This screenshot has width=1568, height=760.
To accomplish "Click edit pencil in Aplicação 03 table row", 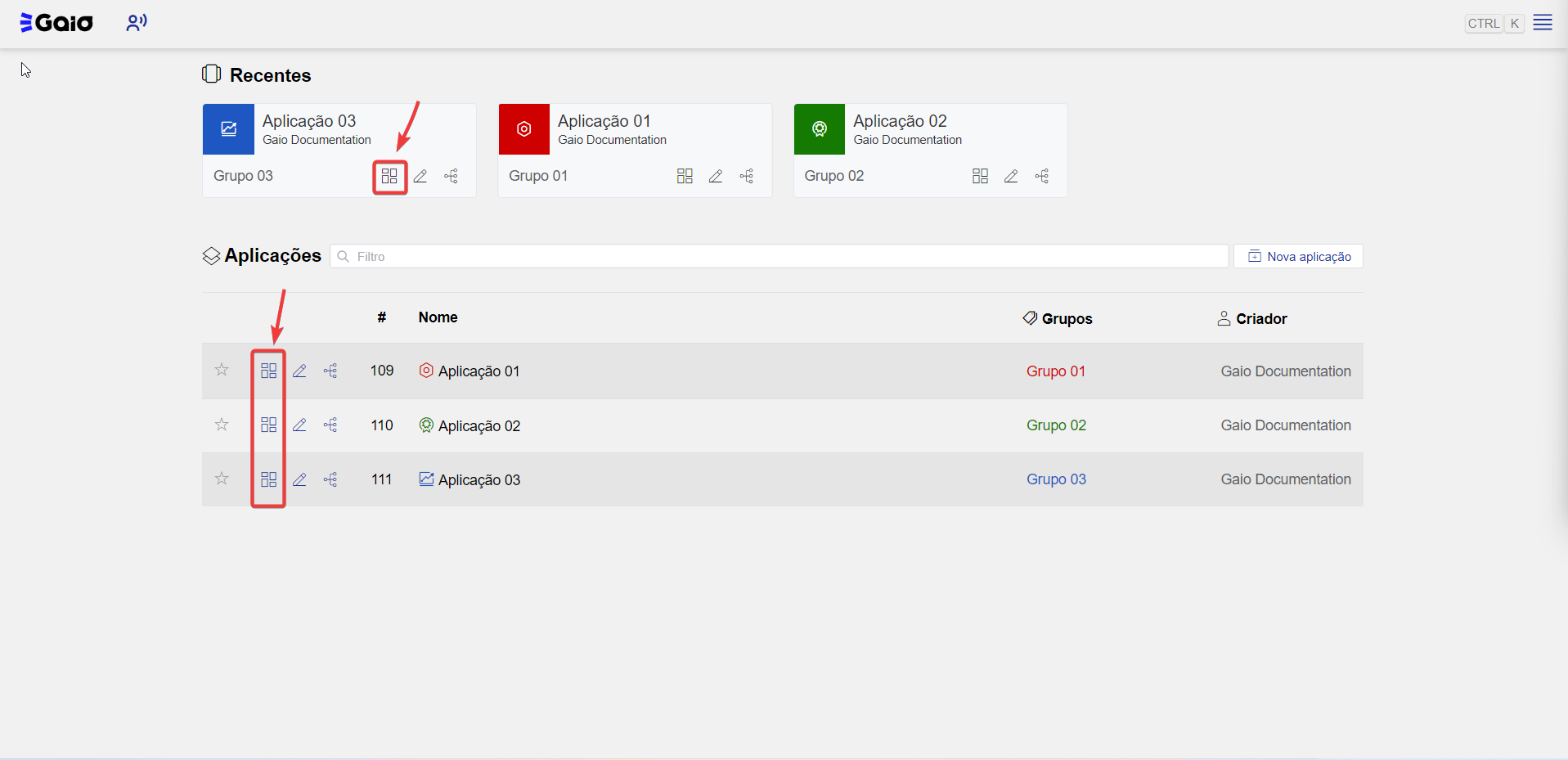I will point(299,479).
